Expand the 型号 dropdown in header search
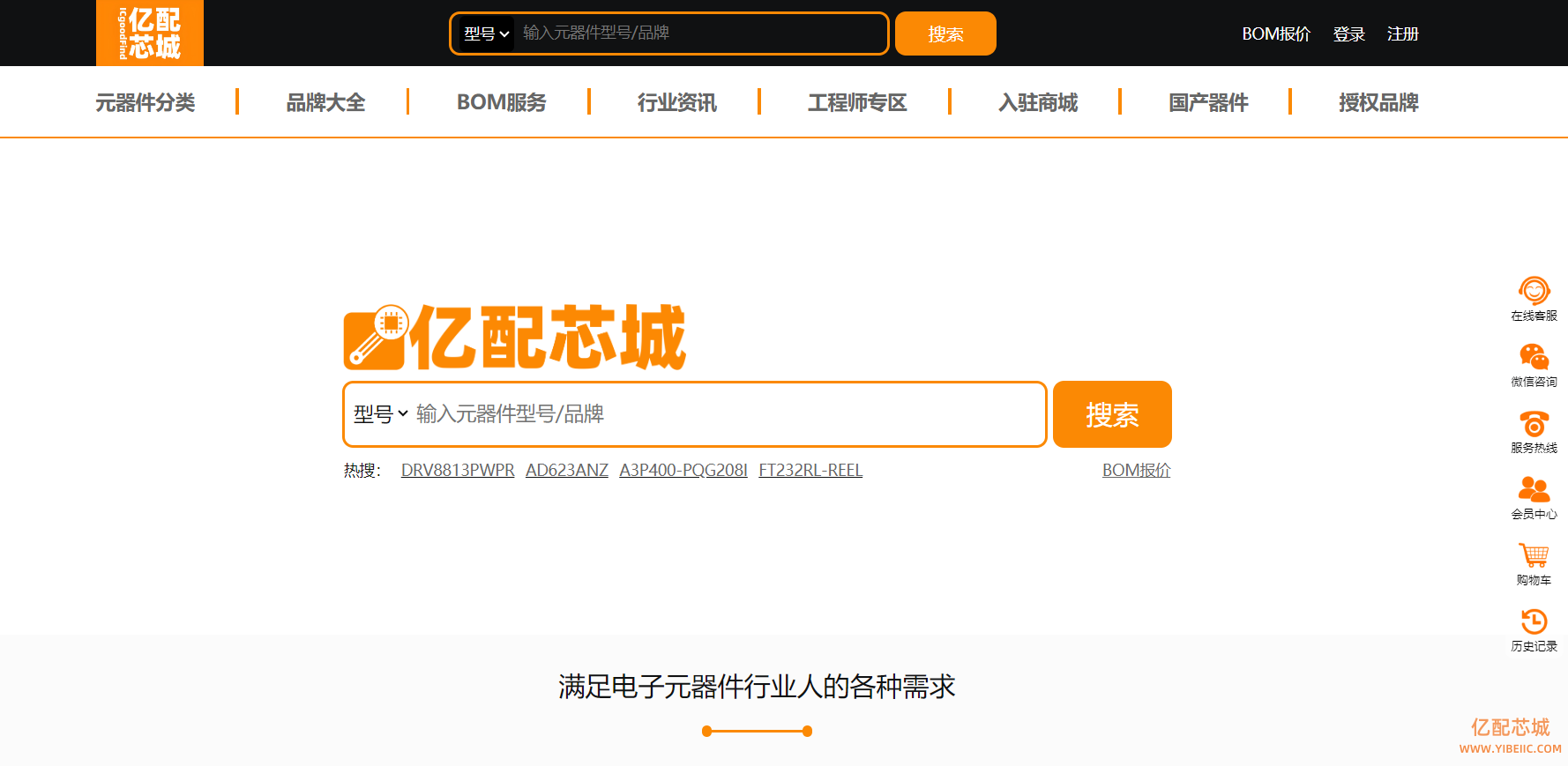Screen dimensions: 1568x766 [x=486, y=34]
